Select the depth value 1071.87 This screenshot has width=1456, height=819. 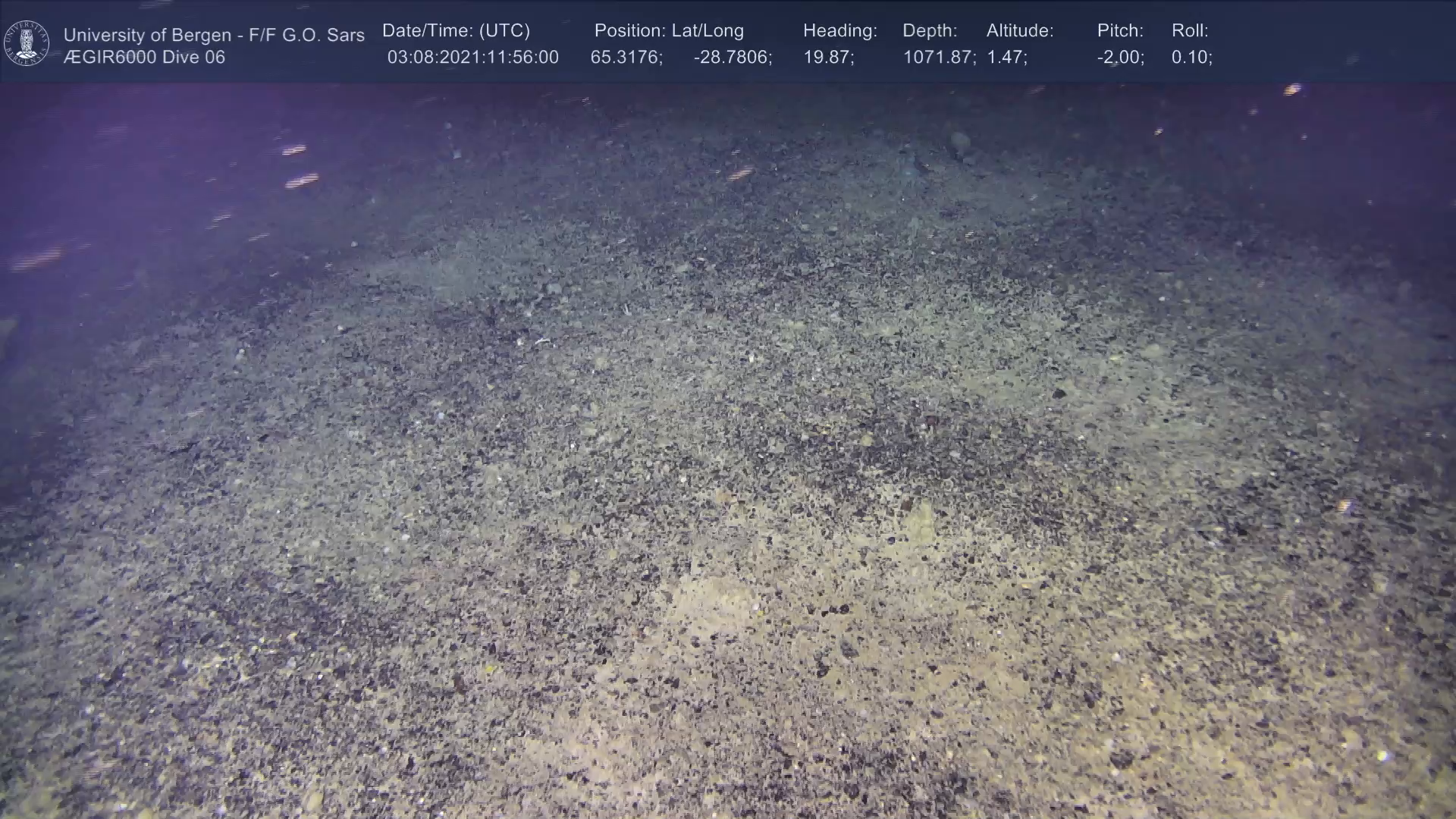click(x=939, y=58)
